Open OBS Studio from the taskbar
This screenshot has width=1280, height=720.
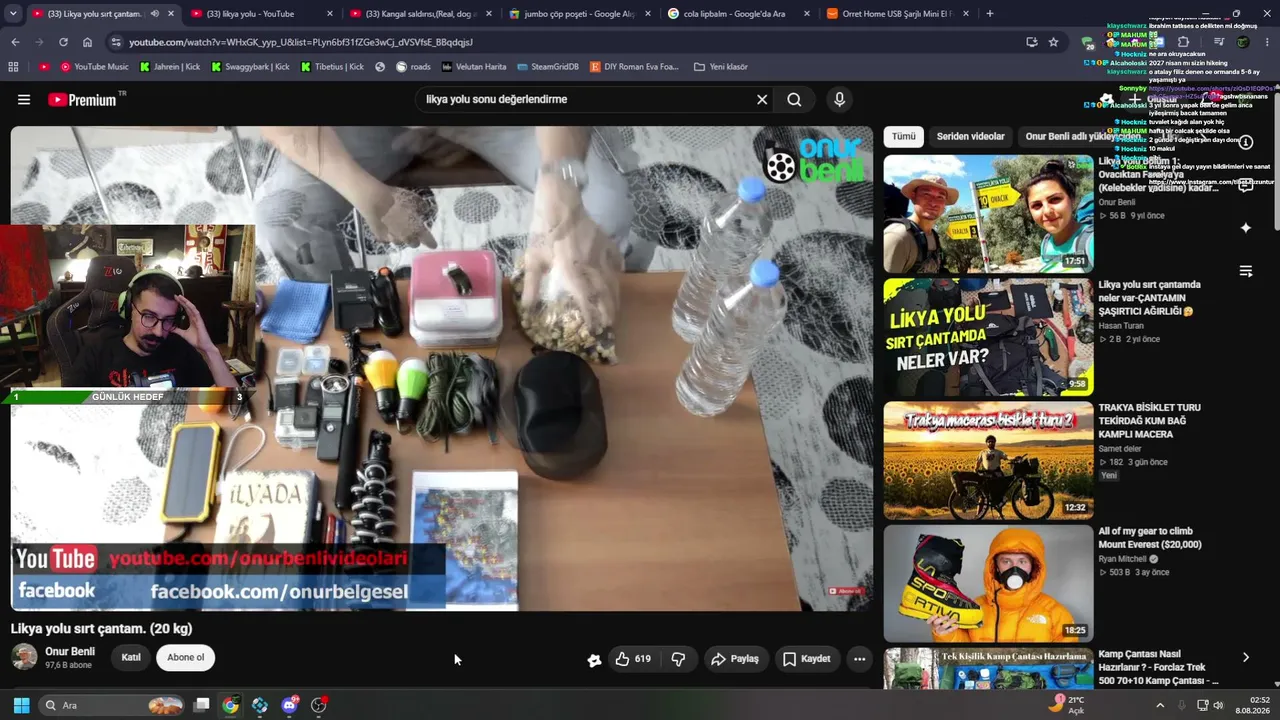(x=319, y=705)
